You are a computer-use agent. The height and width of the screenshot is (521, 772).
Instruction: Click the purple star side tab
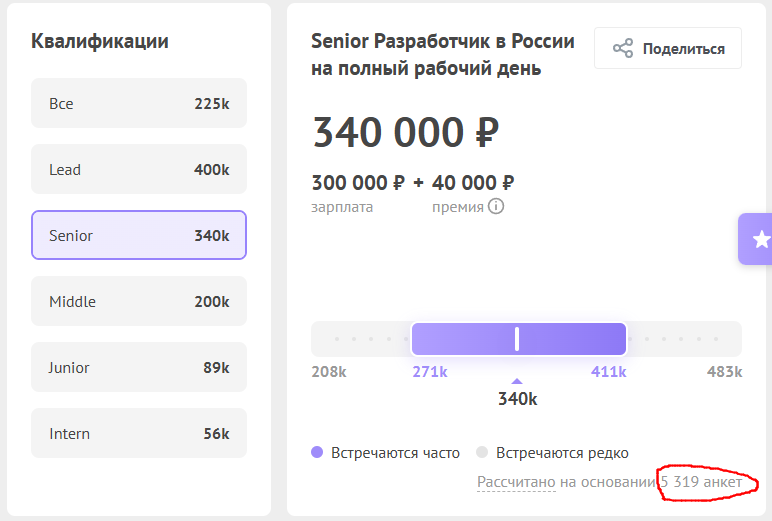coord(760,239)
